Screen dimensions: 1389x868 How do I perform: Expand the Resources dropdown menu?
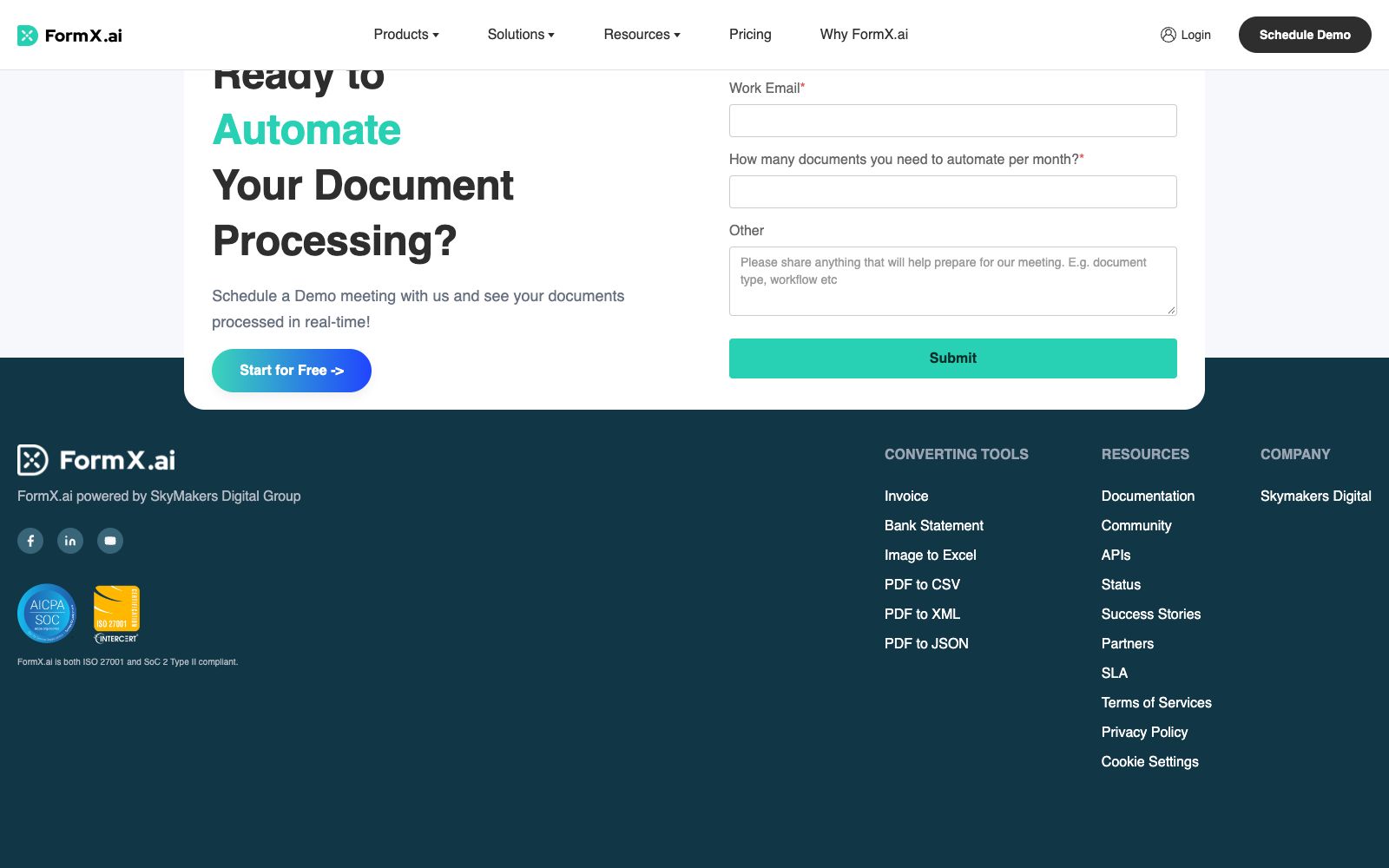[x=642, y=35]
